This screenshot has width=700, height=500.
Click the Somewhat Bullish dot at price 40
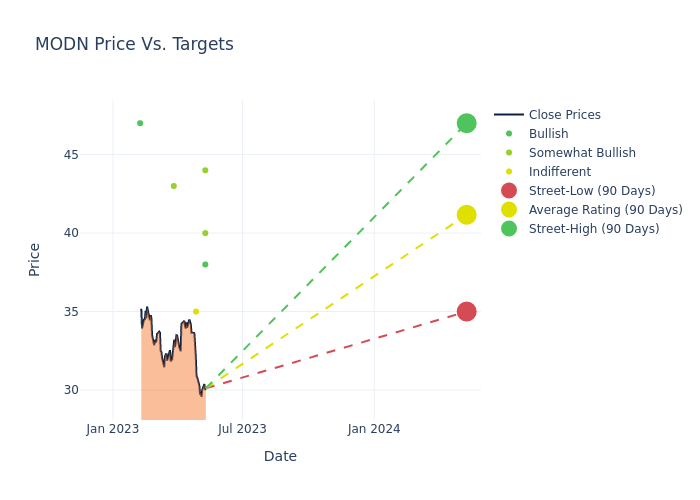click(x=205, y=233)
